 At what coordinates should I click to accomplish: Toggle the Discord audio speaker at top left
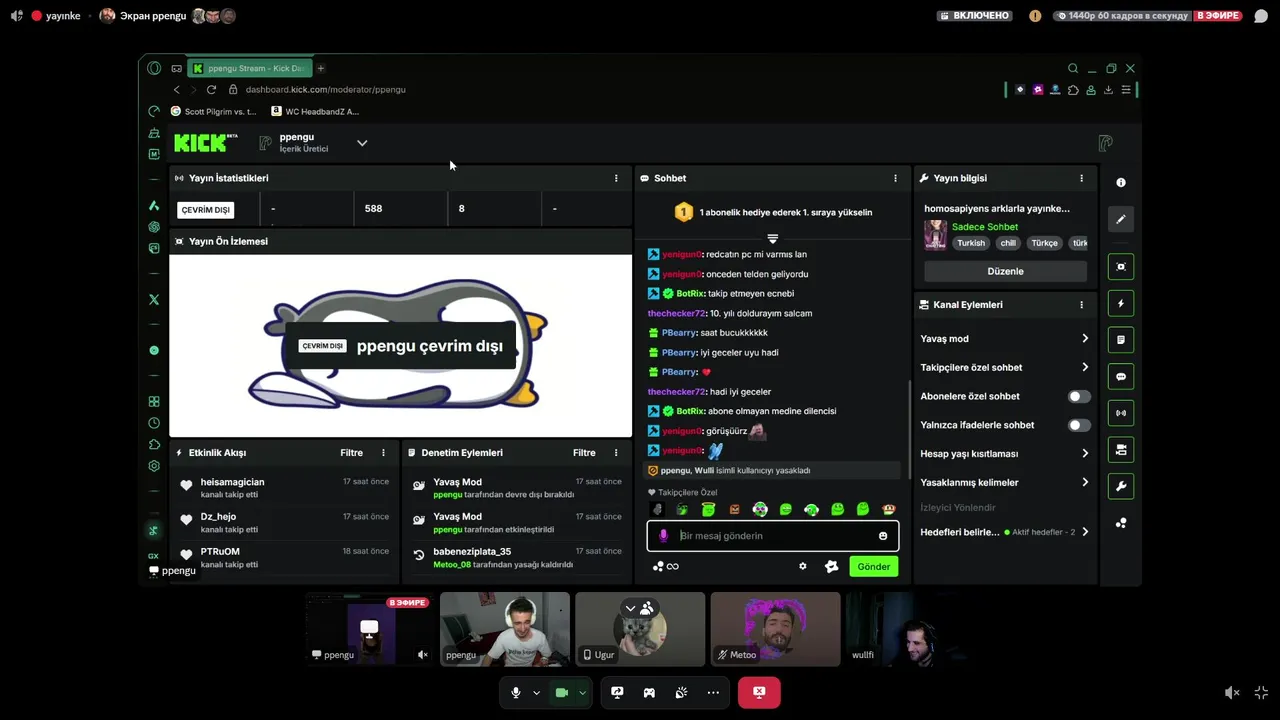(16, 16)
